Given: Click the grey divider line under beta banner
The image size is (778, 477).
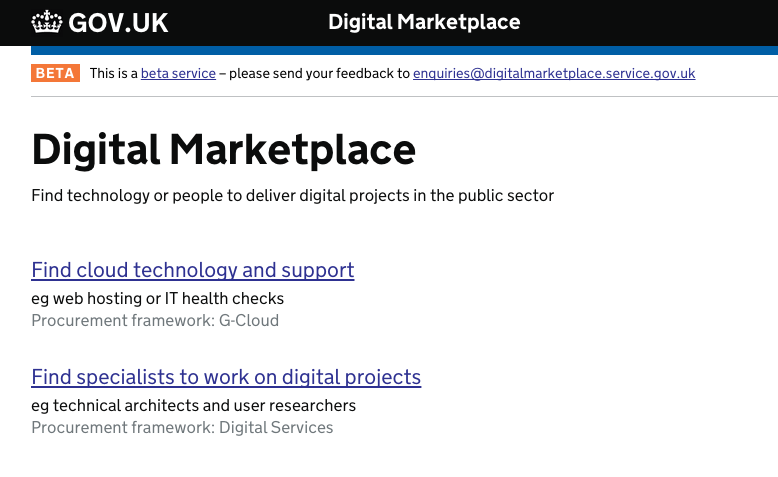Looking at the screenshot, I should 404,96.
